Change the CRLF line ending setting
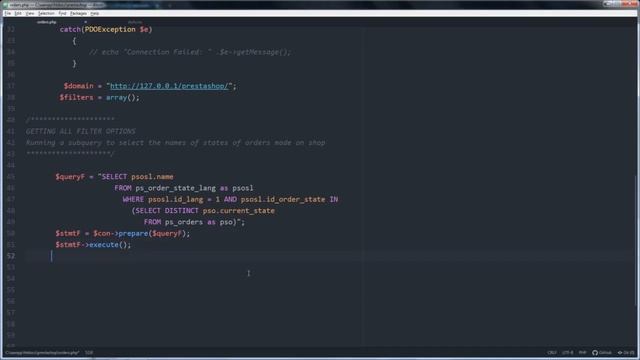Image resolution: width=640 pixels, height=360 pixels. click(x=552, y=353)
